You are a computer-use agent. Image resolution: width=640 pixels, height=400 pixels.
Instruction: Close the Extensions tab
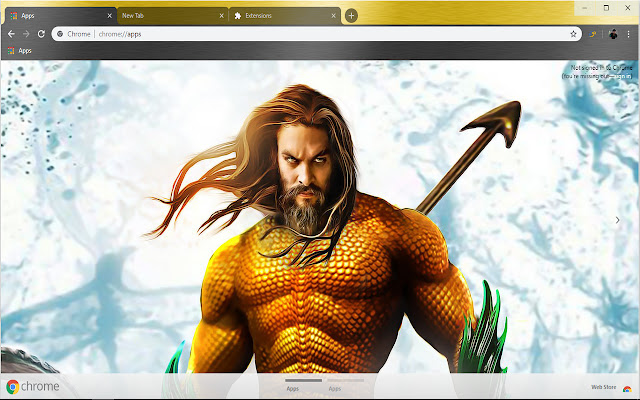click(x=333, y=16)
